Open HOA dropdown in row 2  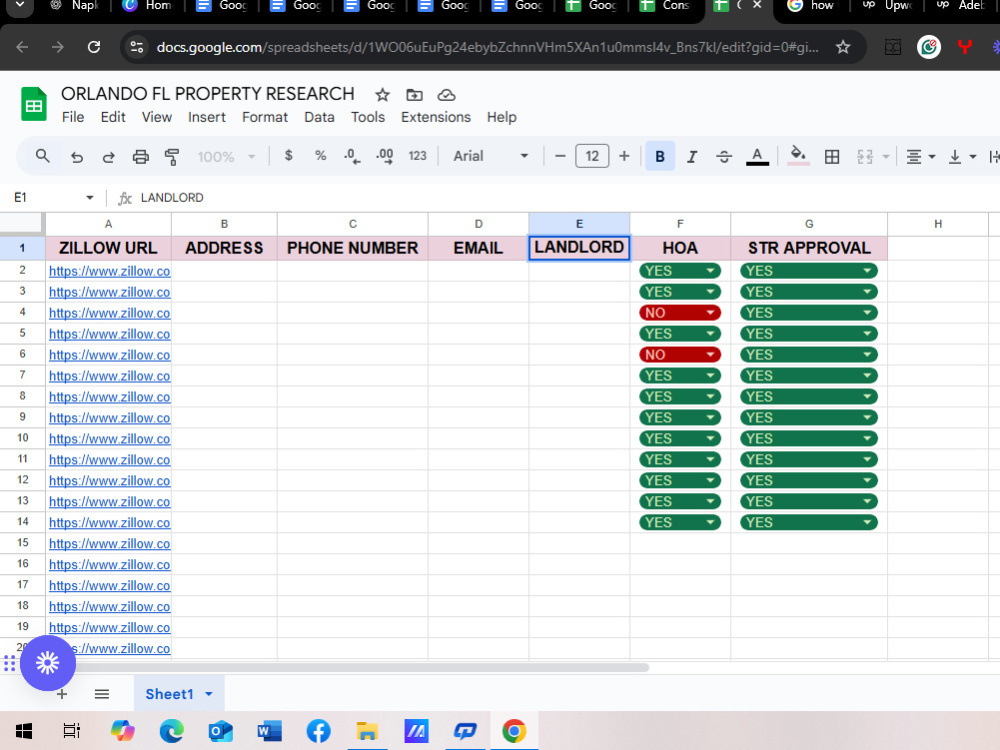tap(680, 271)
